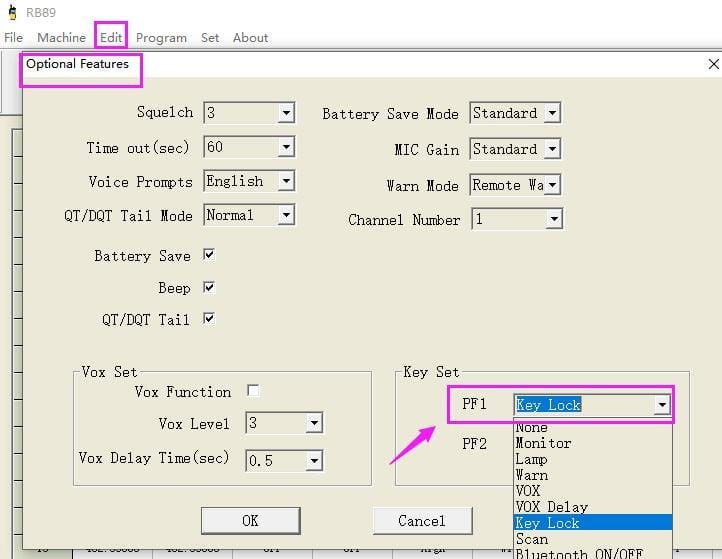Open the About menu
This screenshot has width=722, height=559.
click(x=250, y=37)
